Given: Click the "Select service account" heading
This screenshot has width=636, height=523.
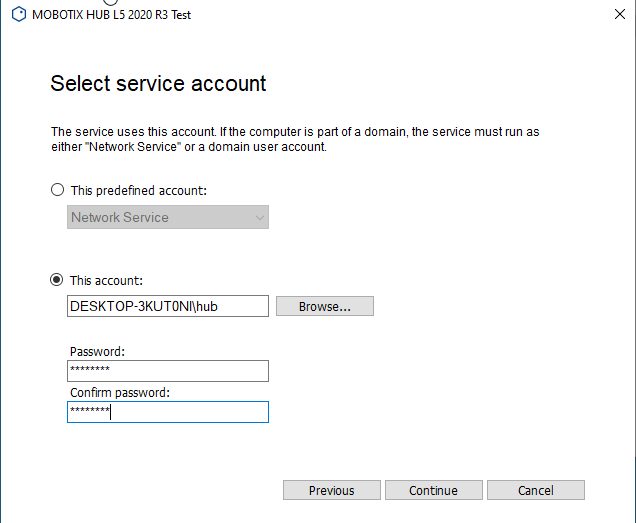Looking at the screenshot, I should (x=158, y=83).
